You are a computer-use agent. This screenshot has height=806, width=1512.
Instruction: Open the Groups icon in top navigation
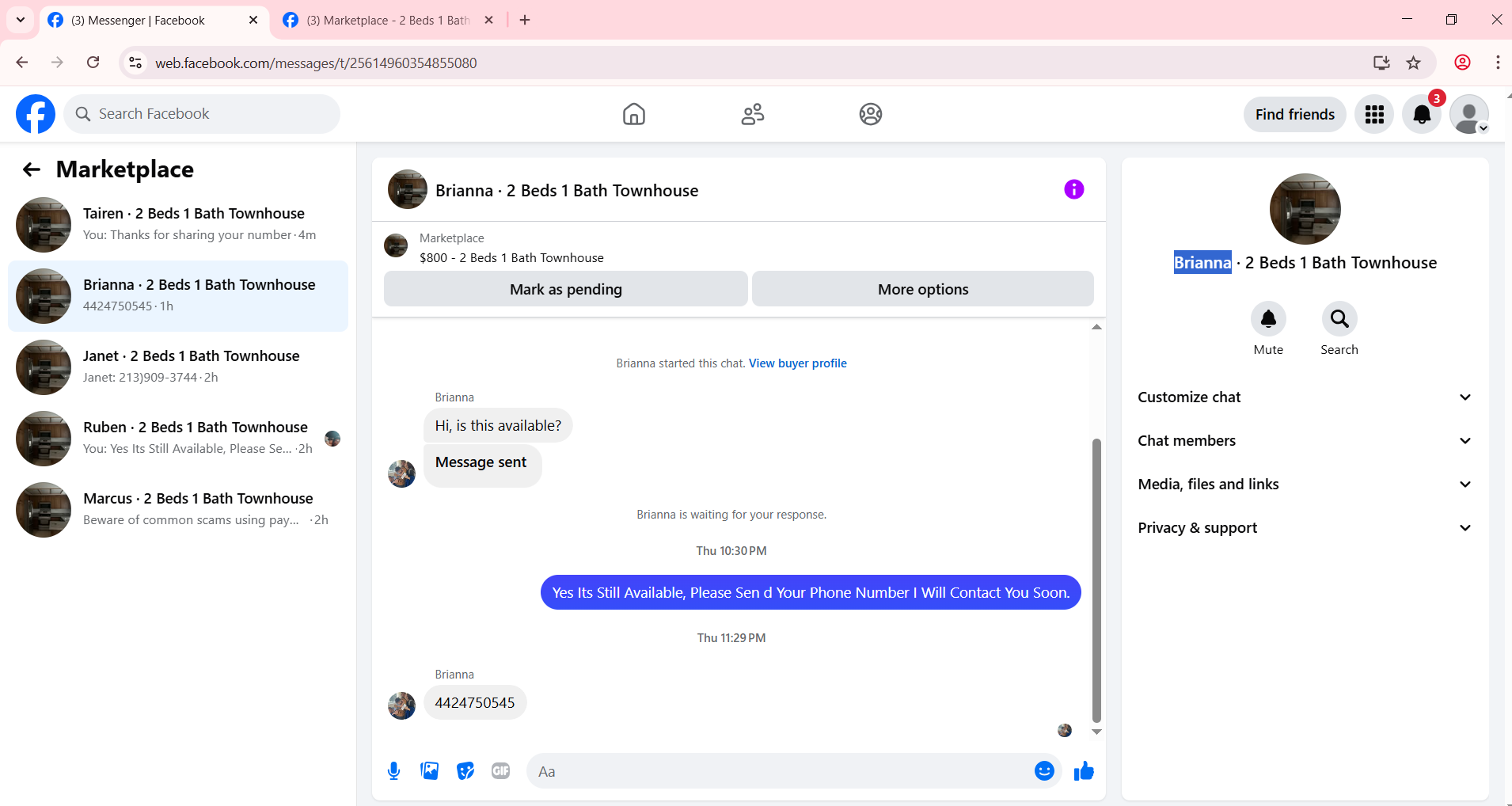point(871,114)
